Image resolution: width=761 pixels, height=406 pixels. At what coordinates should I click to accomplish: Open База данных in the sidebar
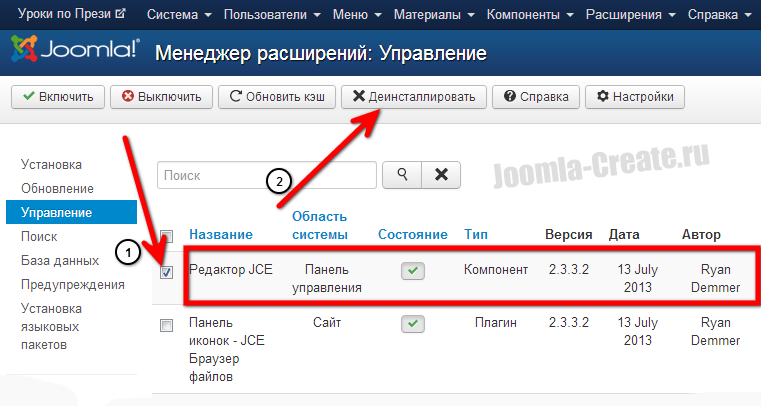click(59, 260)
